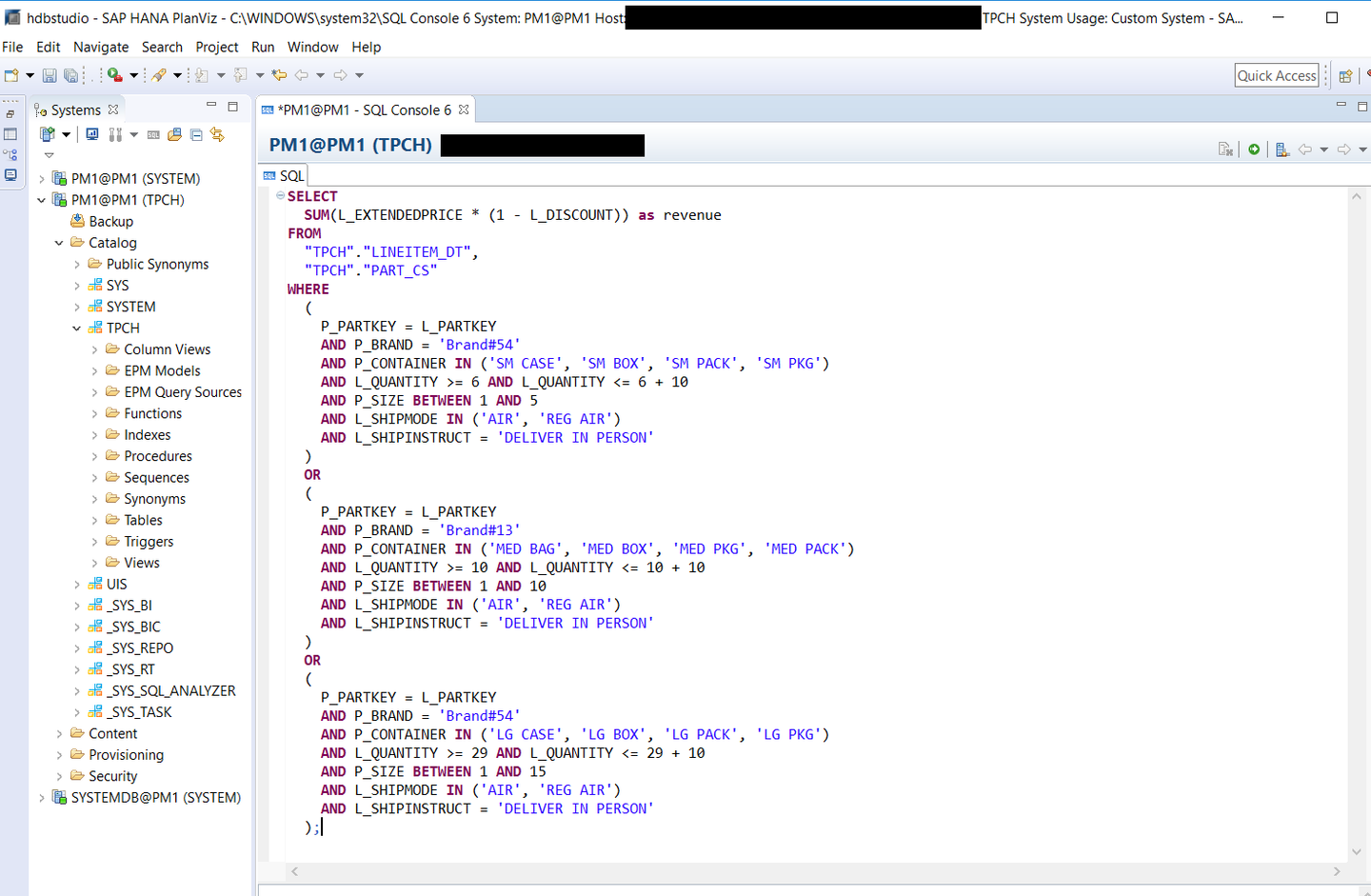The width and height of the screenshot is (1371, 896).
Task: Expand the Security folder
Action: click(59, 777)
